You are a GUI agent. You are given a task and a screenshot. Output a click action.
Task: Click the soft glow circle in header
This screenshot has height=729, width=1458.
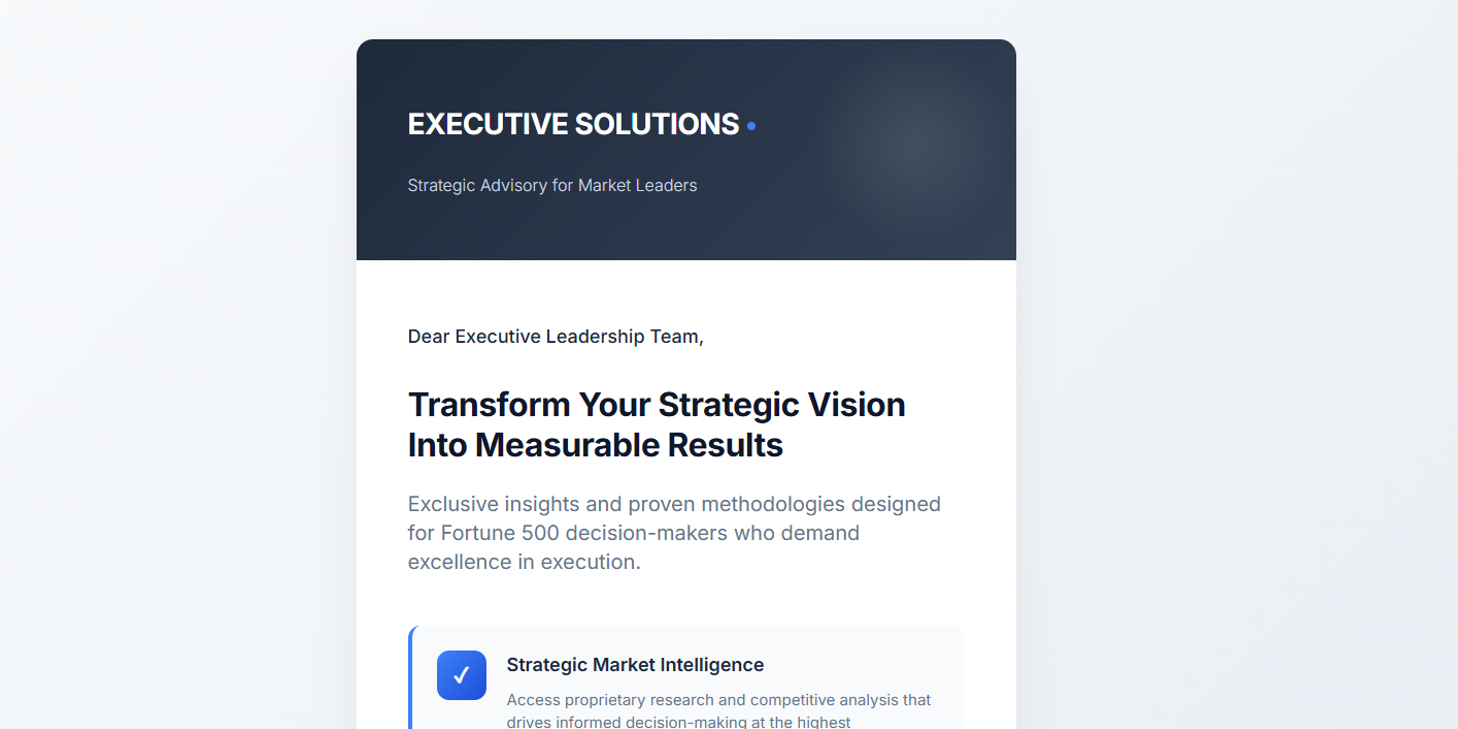pyautogui.click(x=911, y=140)
